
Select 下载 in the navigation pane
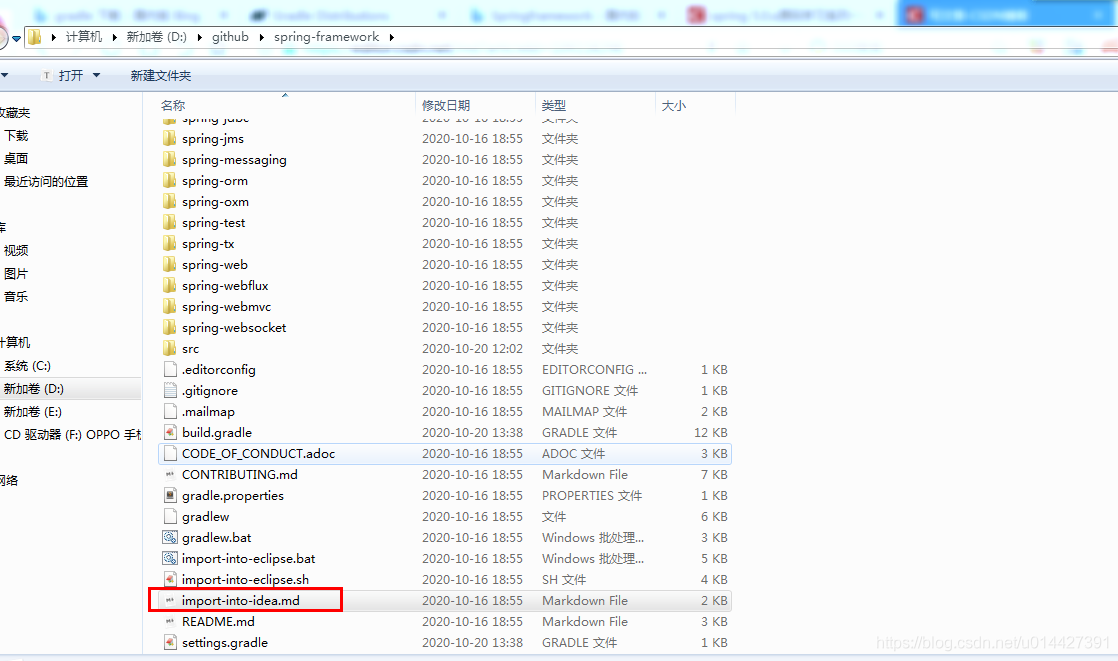tap(16, 135)
